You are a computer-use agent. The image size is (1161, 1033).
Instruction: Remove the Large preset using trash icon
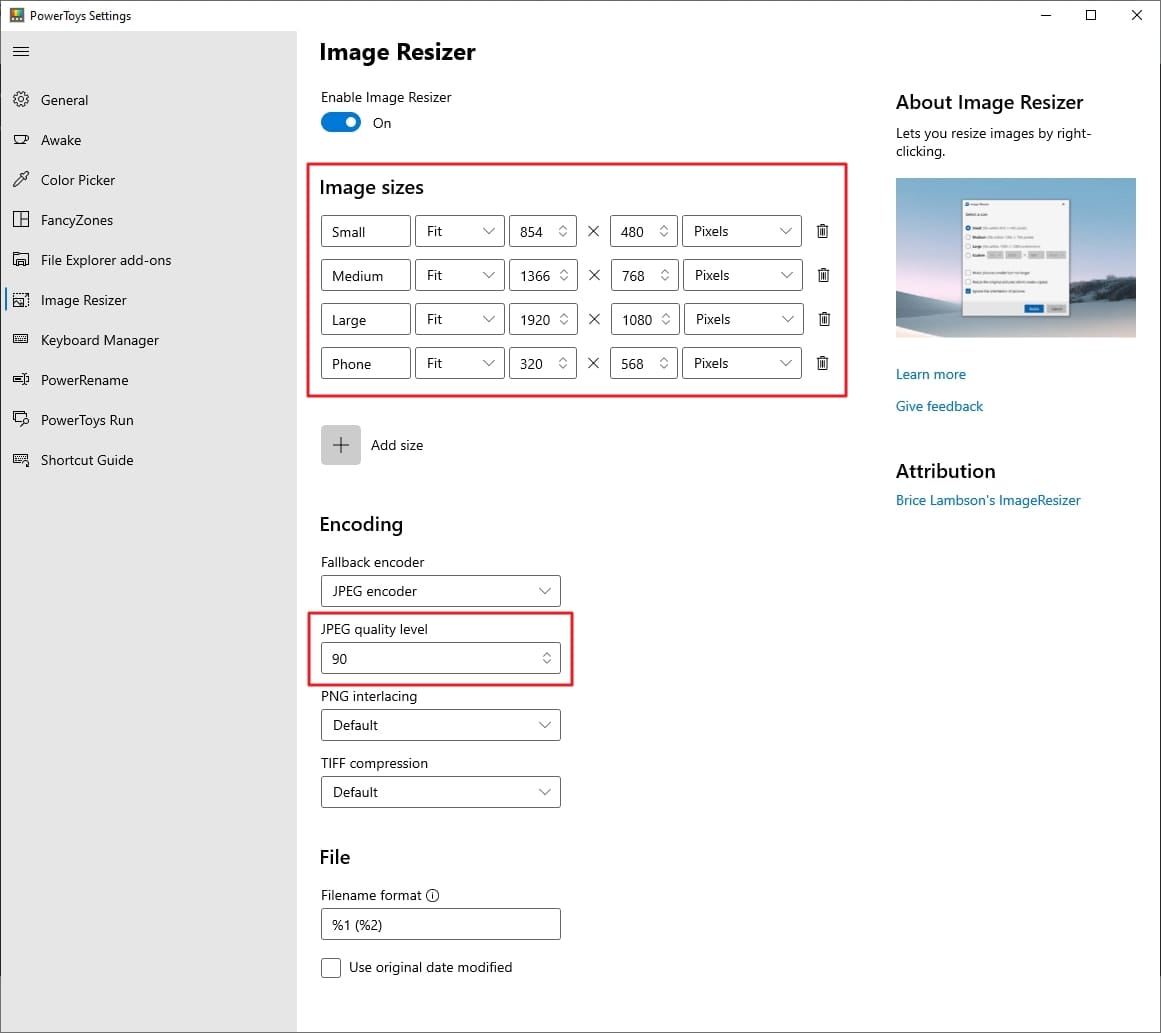pyautogui.click(x=823, y=319)
